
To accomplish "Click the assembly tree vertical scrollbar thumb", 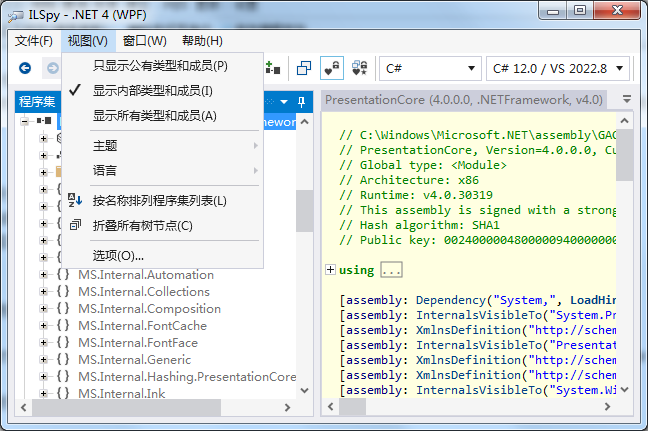I will coord(304,210).
